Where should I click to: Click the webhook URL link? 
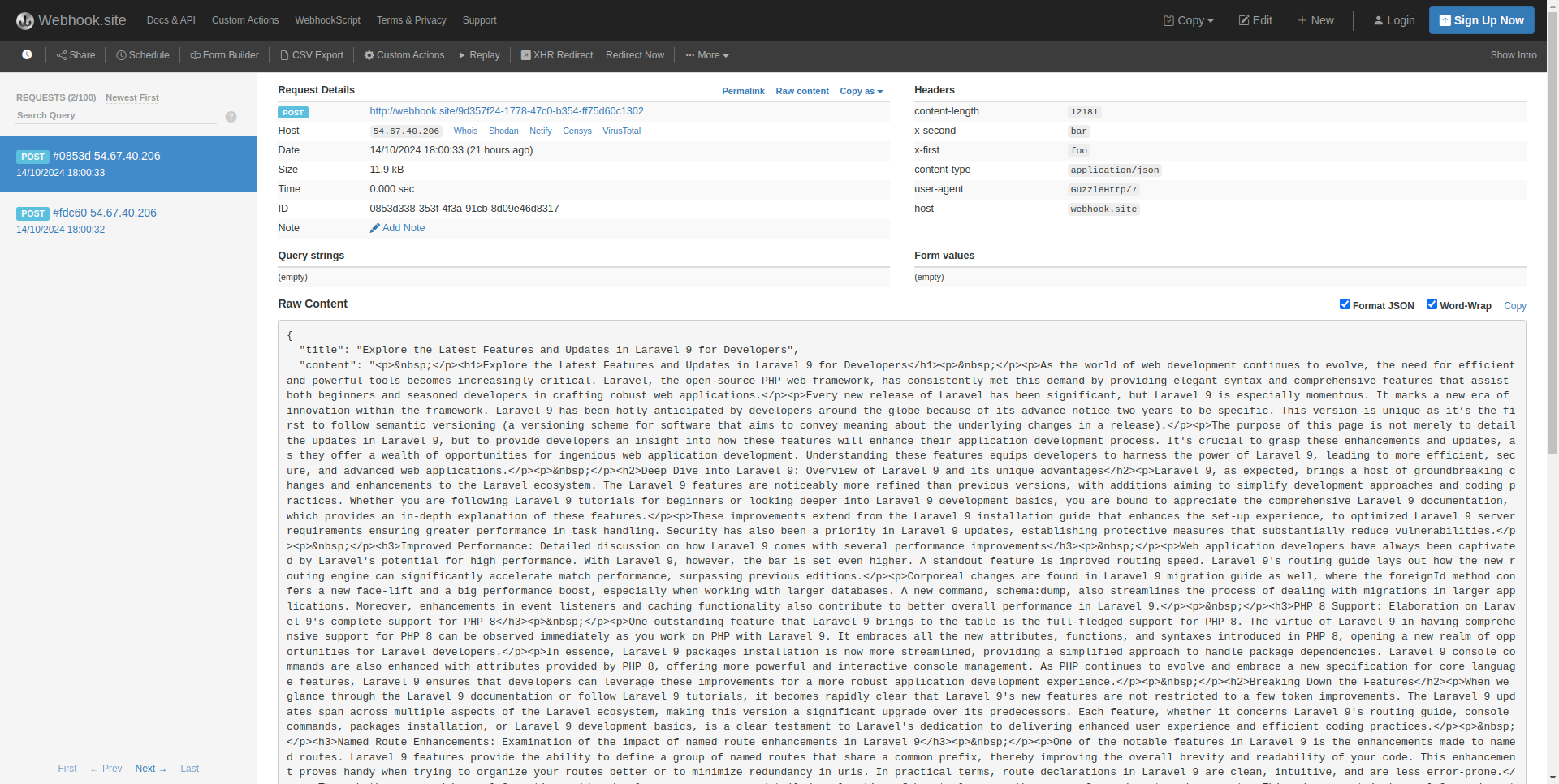507,111
